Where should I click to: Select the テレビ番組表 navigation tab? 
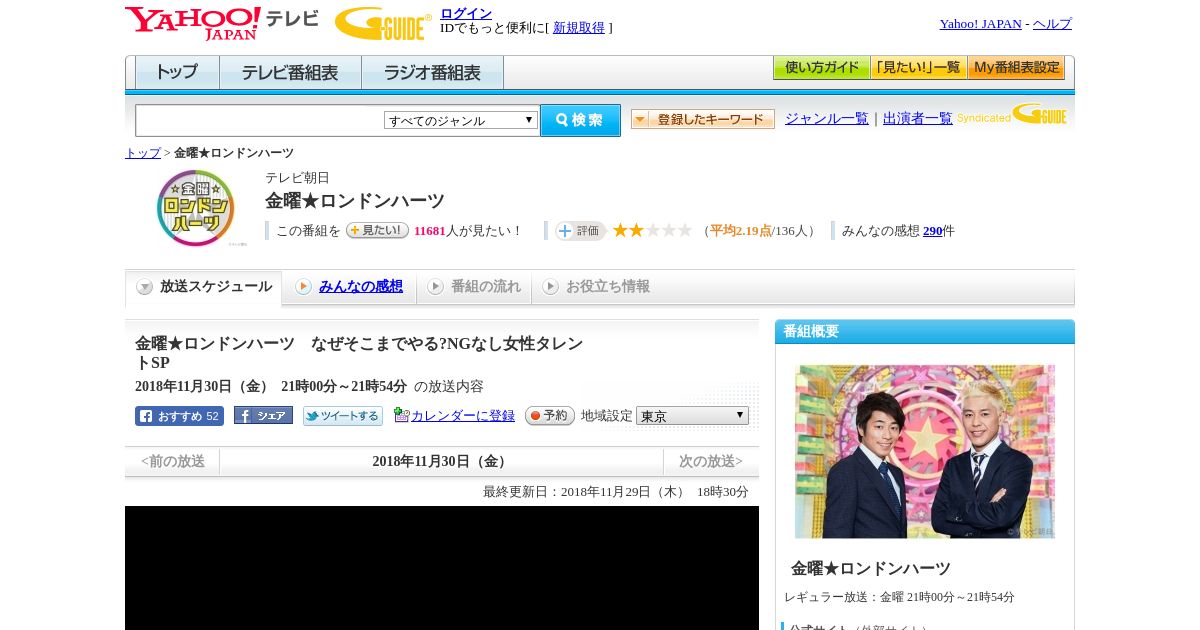290,73
